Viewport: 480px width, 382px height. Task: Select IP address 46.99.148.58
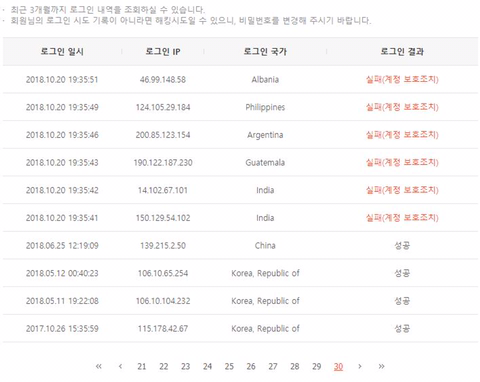(163, 80)
